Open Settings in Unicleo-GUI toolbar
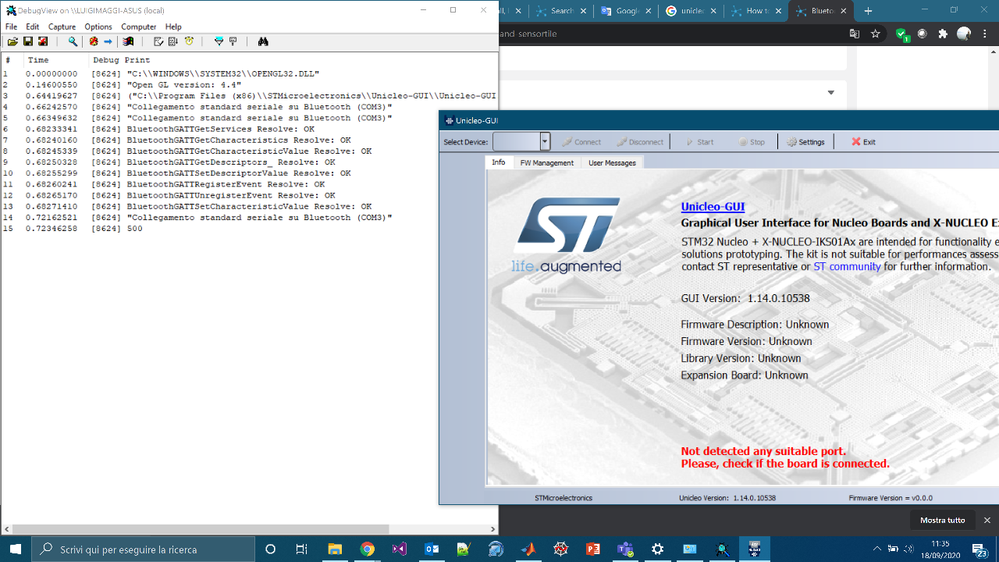This screenshot has width=999, height=562. (x=806, y=142)
